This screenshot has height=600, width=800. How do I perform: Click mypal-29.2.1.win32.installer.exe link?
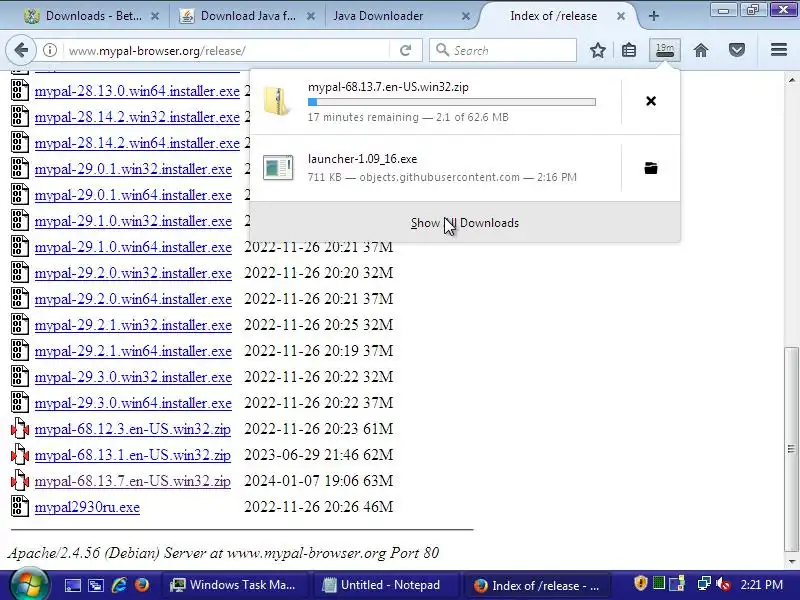coord(133,326)
